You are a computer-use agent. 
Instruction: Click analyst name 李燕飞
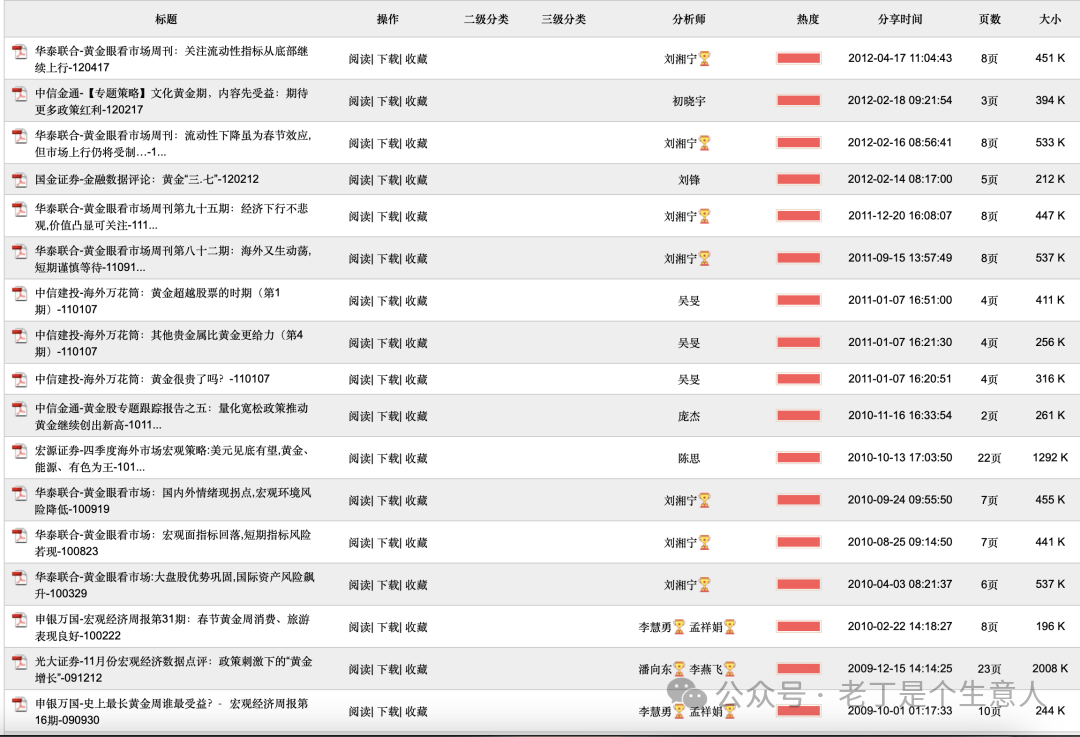pos(706,669)
